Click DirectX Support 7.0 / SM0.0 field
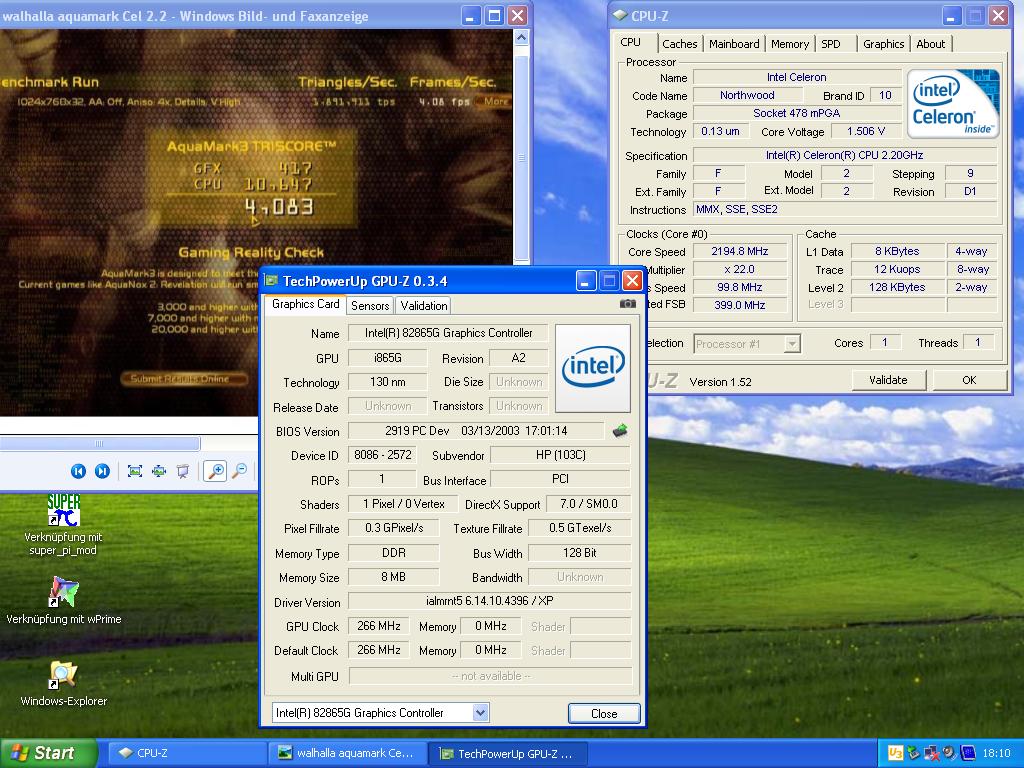1024x768 pixels. pyautogui.click(x=589, y=504)
